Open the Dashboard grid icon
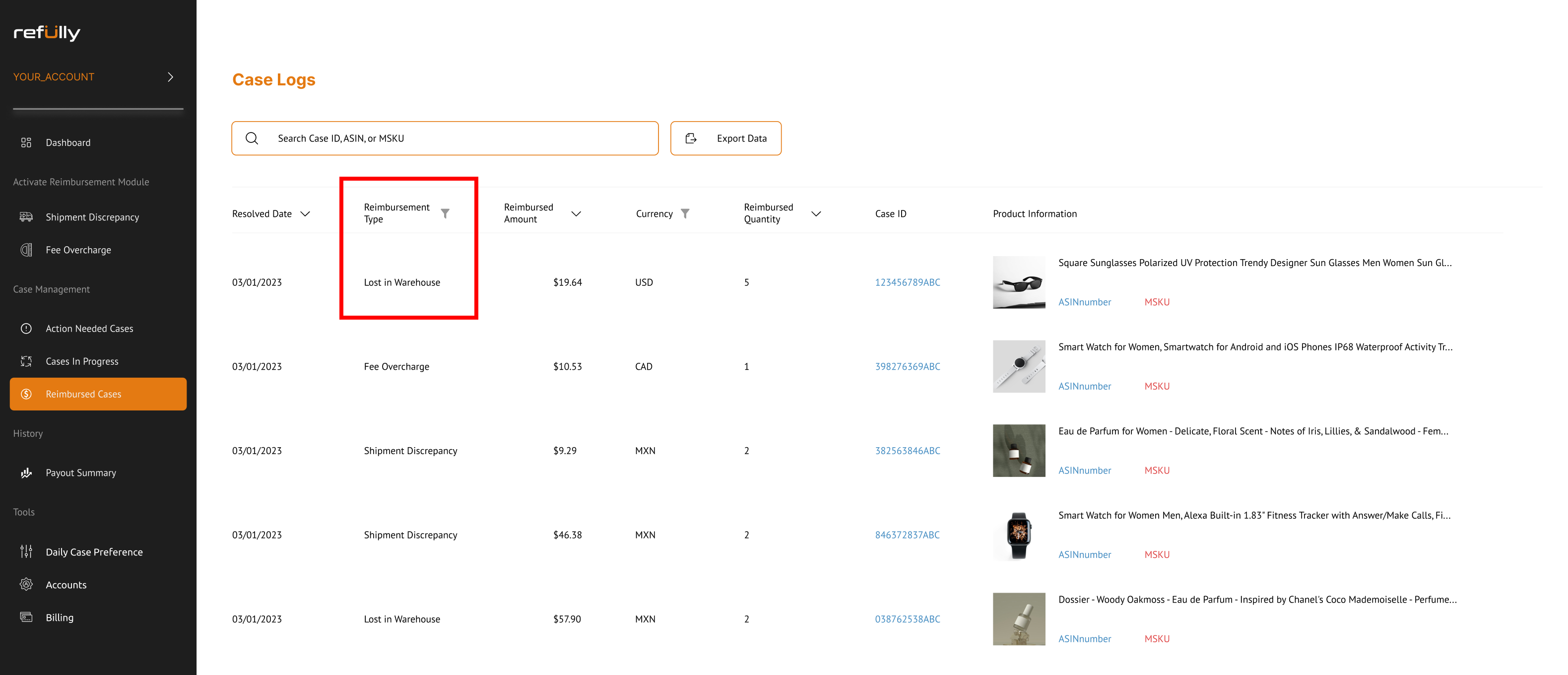 pyautogui.click(x=26, y=142)
